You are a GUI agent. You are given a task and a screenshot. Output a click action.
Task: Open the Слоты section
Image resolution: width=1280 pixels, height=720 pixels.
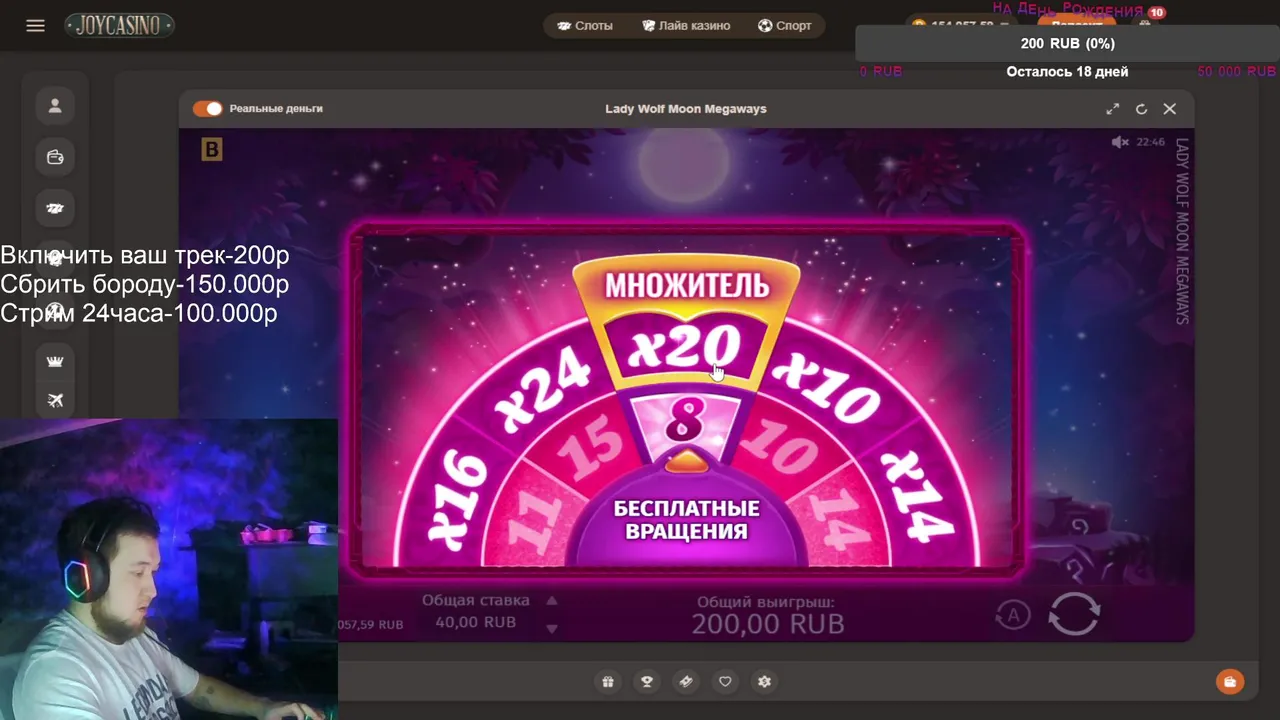(585, 25)
